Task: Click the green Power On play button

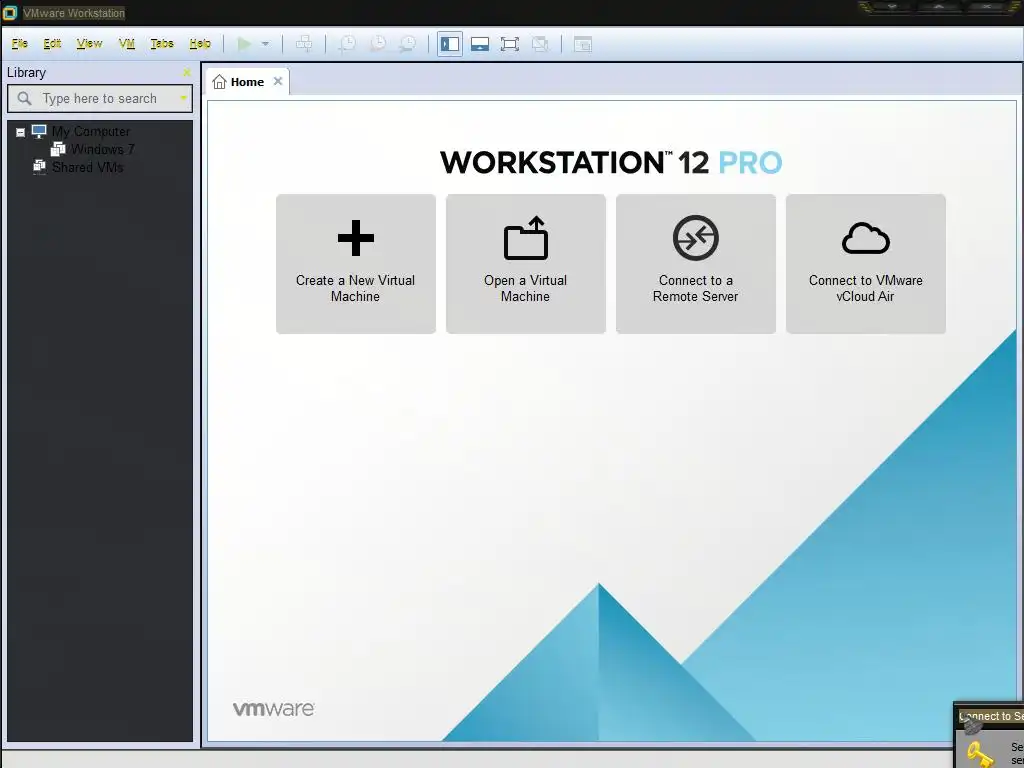Action: 244,44
